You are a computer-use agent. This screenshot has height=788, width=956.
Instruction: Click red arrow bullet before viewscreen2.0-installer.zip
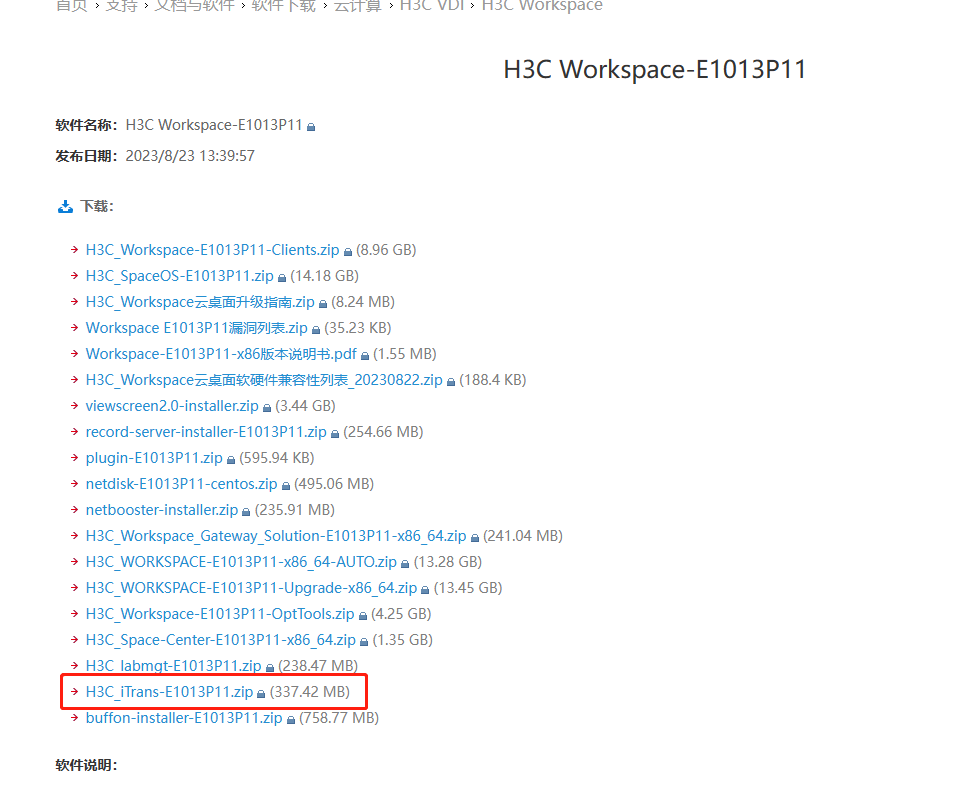(x=74, y=406)
